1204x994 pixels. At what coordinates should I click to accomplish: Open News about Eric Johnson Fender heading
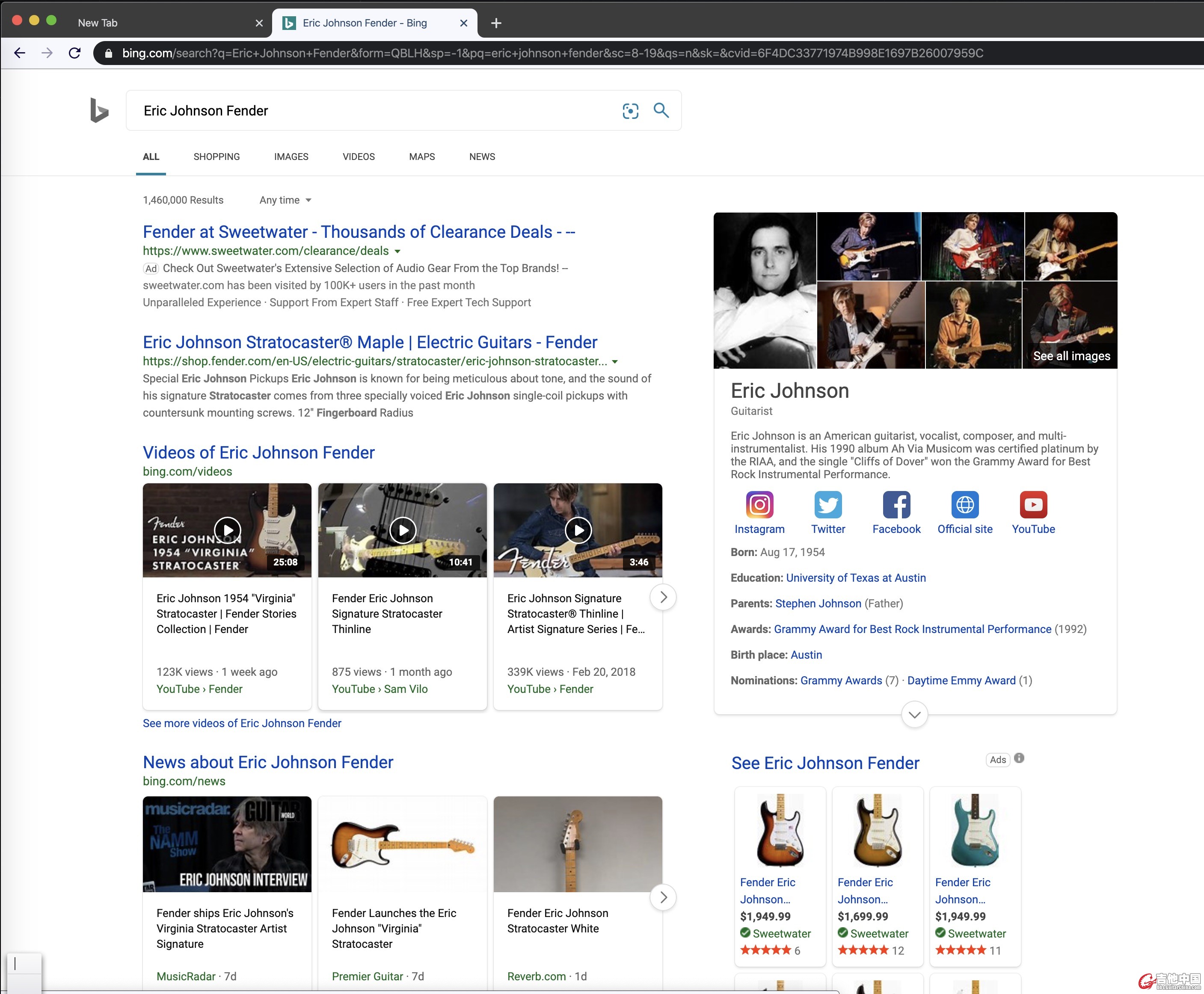pos(267,762)
